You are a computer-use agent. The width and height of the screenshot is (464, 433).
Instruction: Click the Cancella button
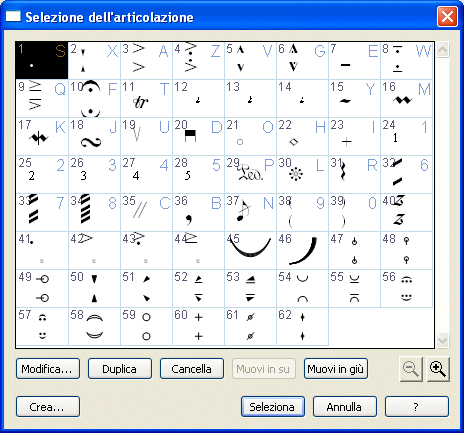click(192, 369)
